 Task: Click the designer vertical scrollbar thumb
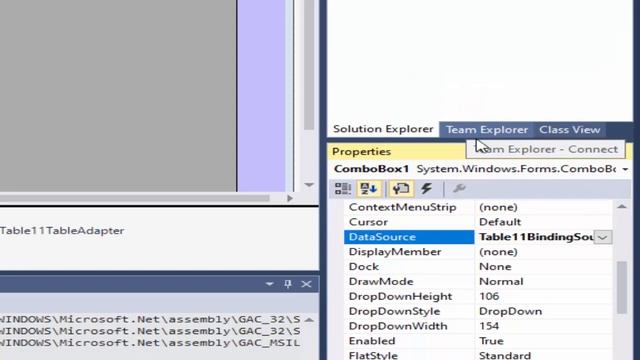[309, 65]
